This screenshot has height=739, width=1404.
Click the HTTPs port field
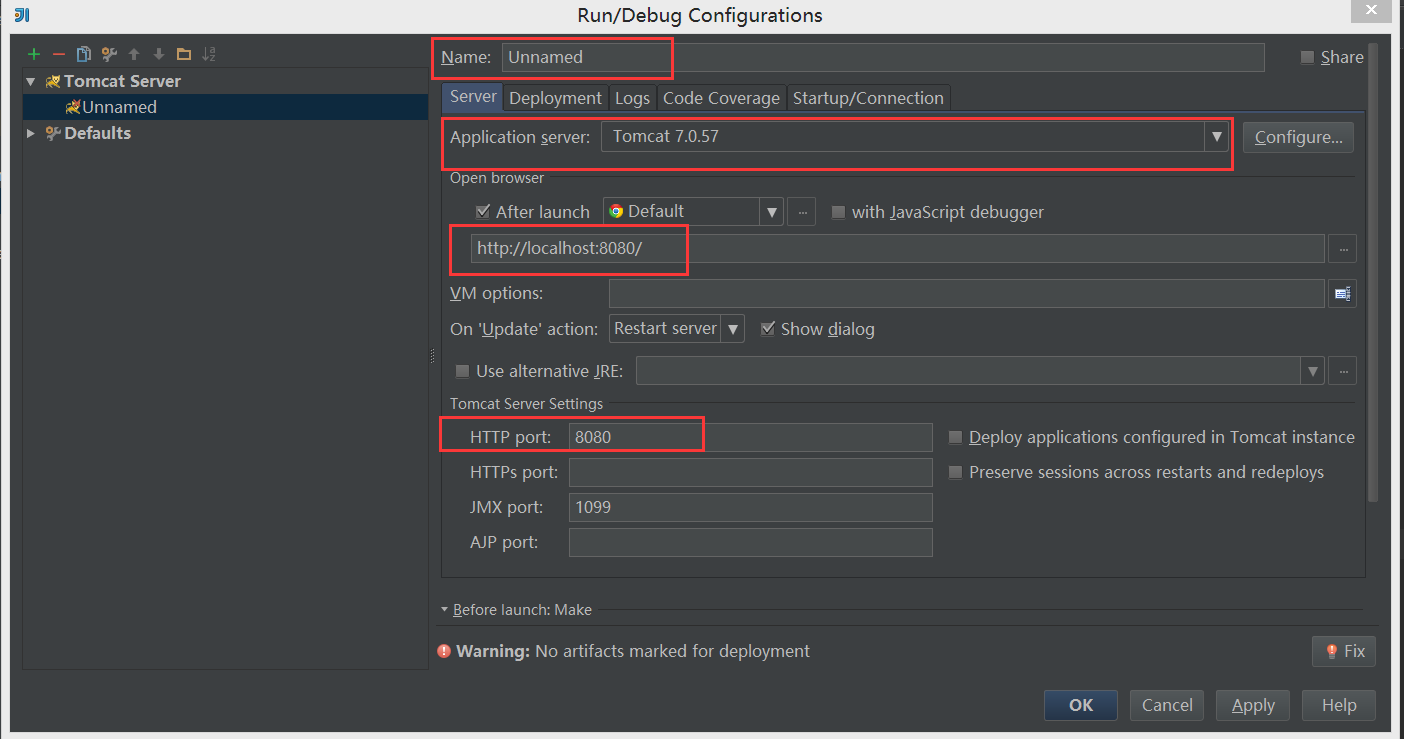pyautogui.click(x=751, y=472)
